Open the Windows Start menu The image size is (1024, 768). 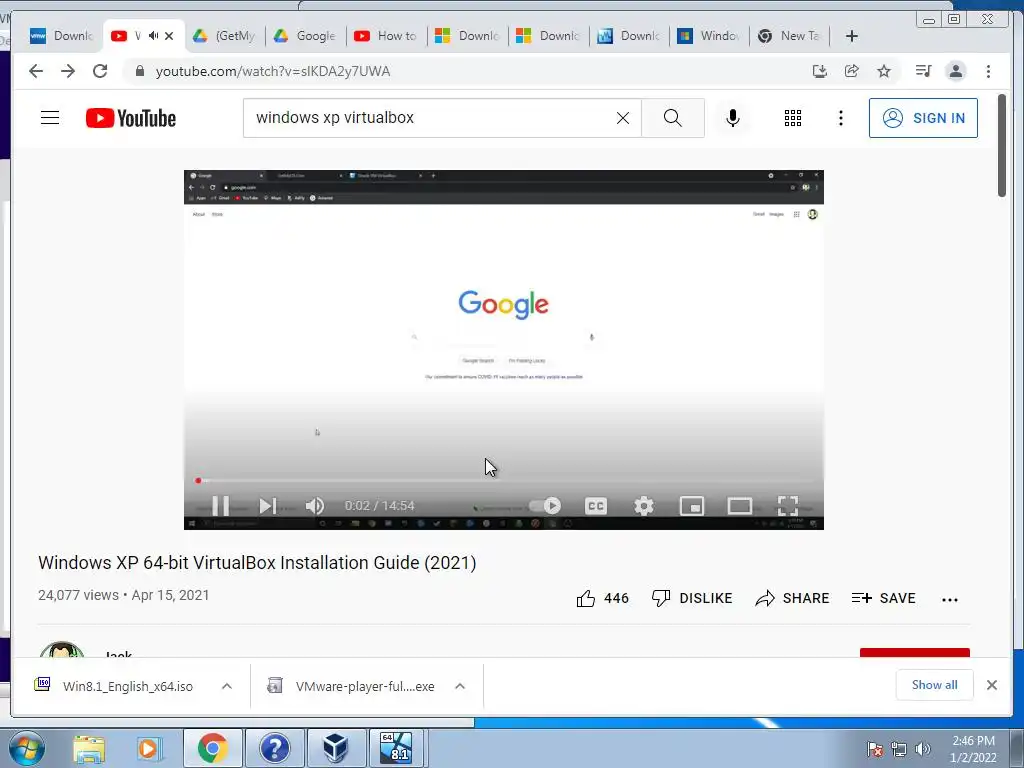pyautogui.click(x=27, y=748)
